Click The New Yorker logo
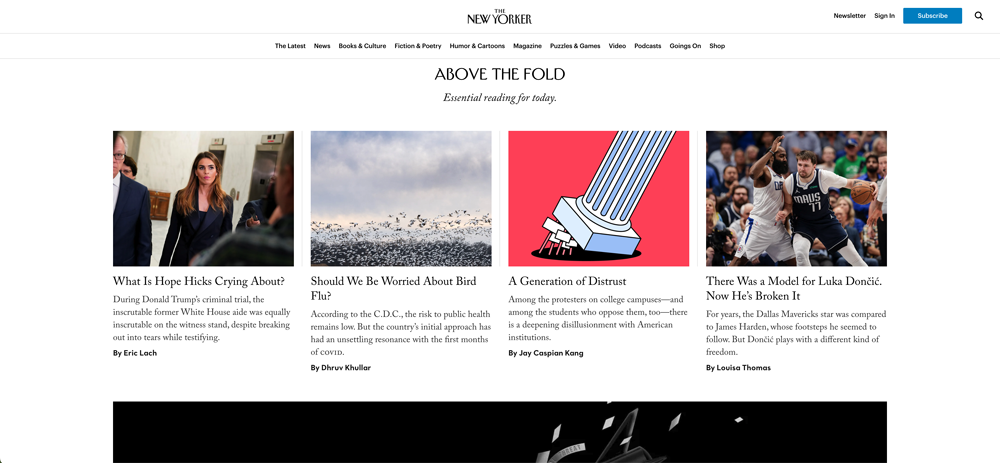Screen dimensions: 1000x463 499,17
